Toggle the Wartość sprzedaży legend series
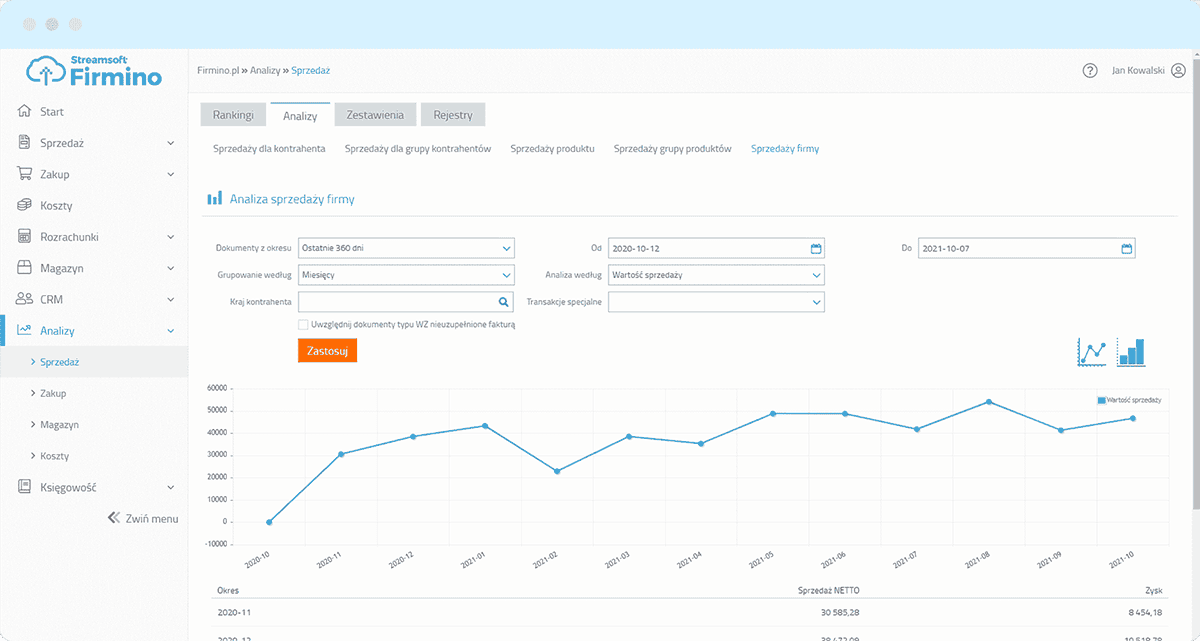This screenshot has width=1200, height=641. click(1128, 400)
